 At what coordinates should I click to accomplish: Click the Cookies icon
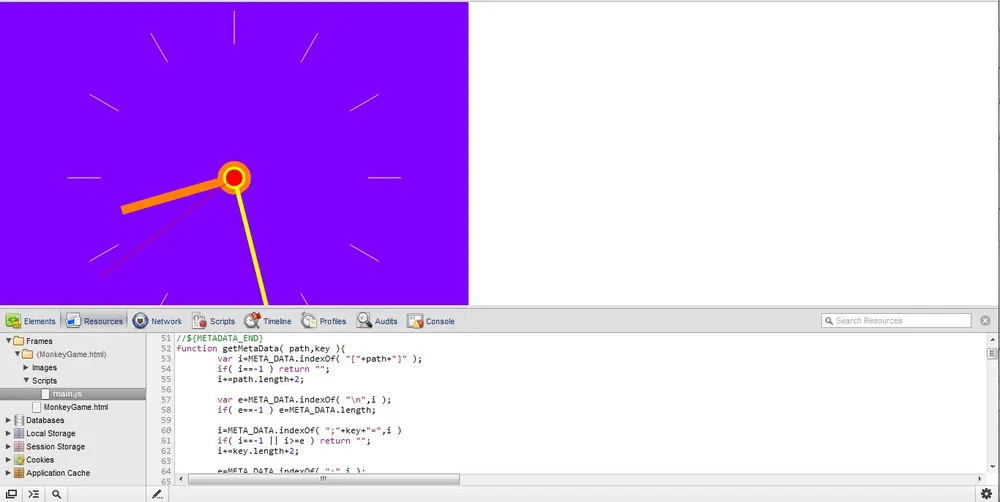[18, 460]
